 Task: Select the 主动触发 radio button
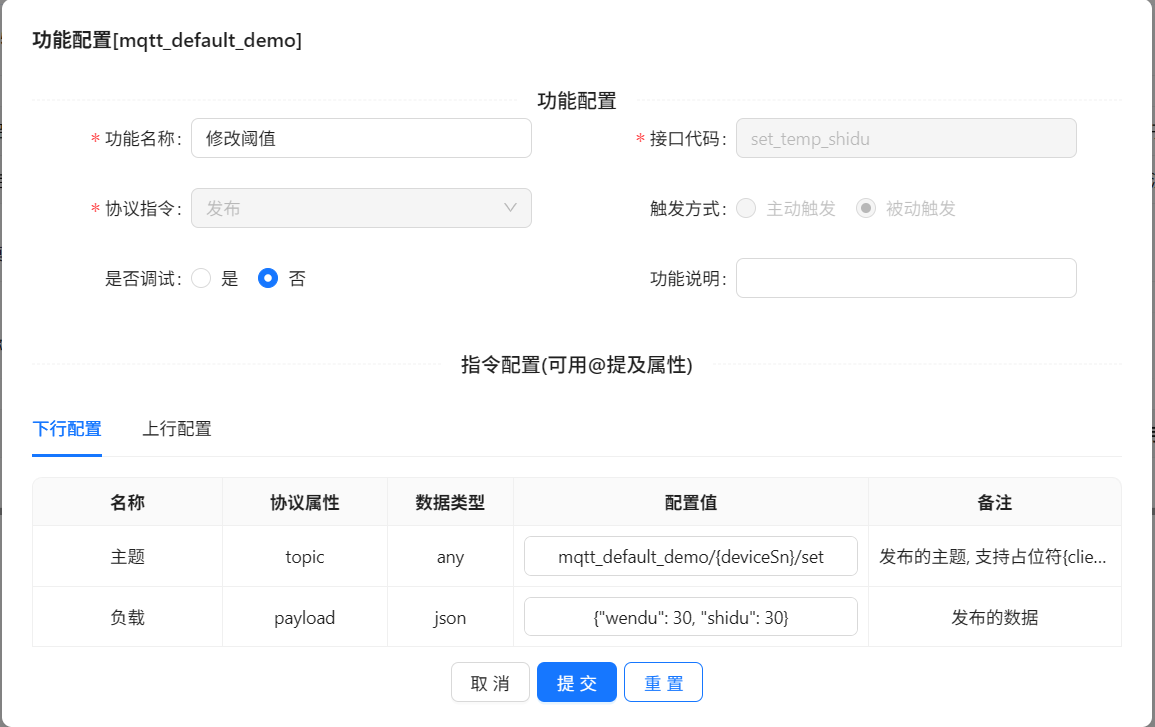click(746, 208)
